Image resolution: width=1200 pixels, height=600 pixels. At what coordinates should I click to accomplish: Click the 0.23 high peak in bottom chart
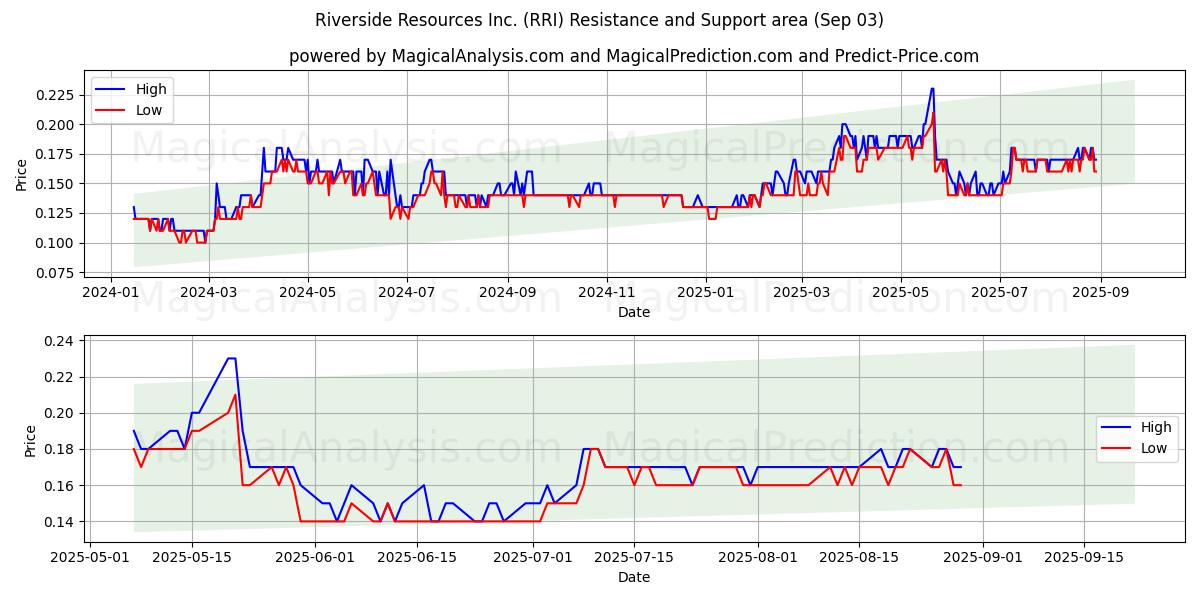click(231, 359)
